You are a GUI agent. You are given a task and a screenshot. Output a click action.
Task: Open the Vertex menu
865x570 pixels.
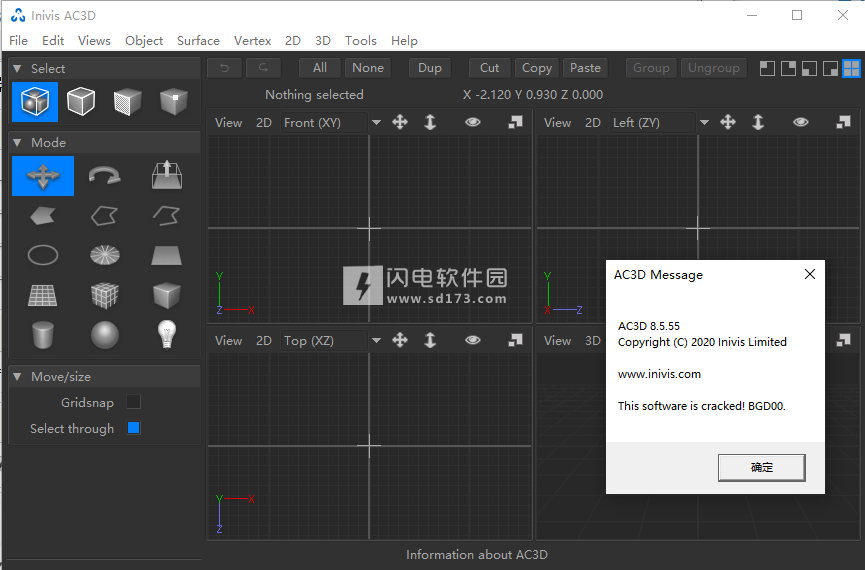coord(252,41)
